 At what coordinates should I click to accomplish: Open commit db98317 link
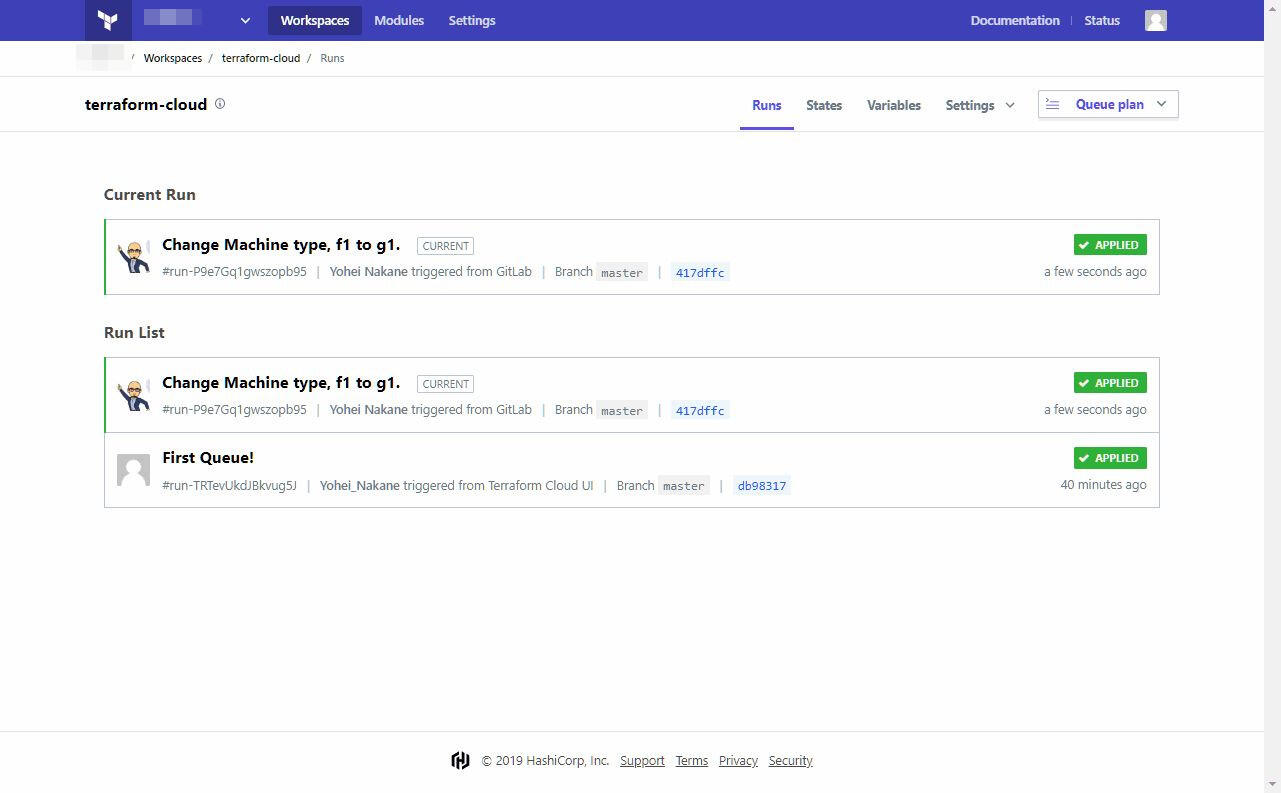click(762, 486)
